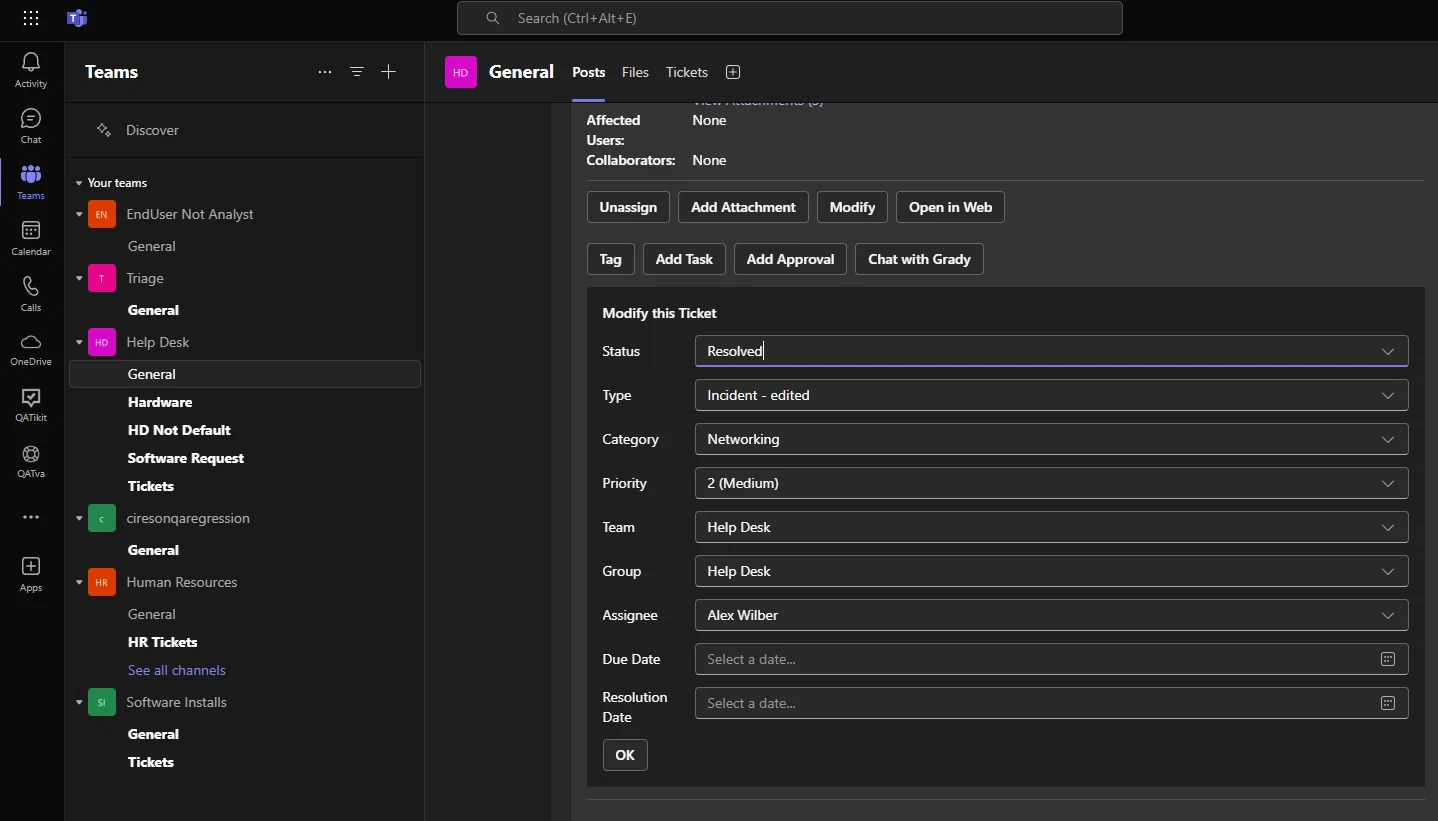Viewport: 1438px width, 821px height.
Task: Click the Software Installs team avatar
Action: pos(102,702)
